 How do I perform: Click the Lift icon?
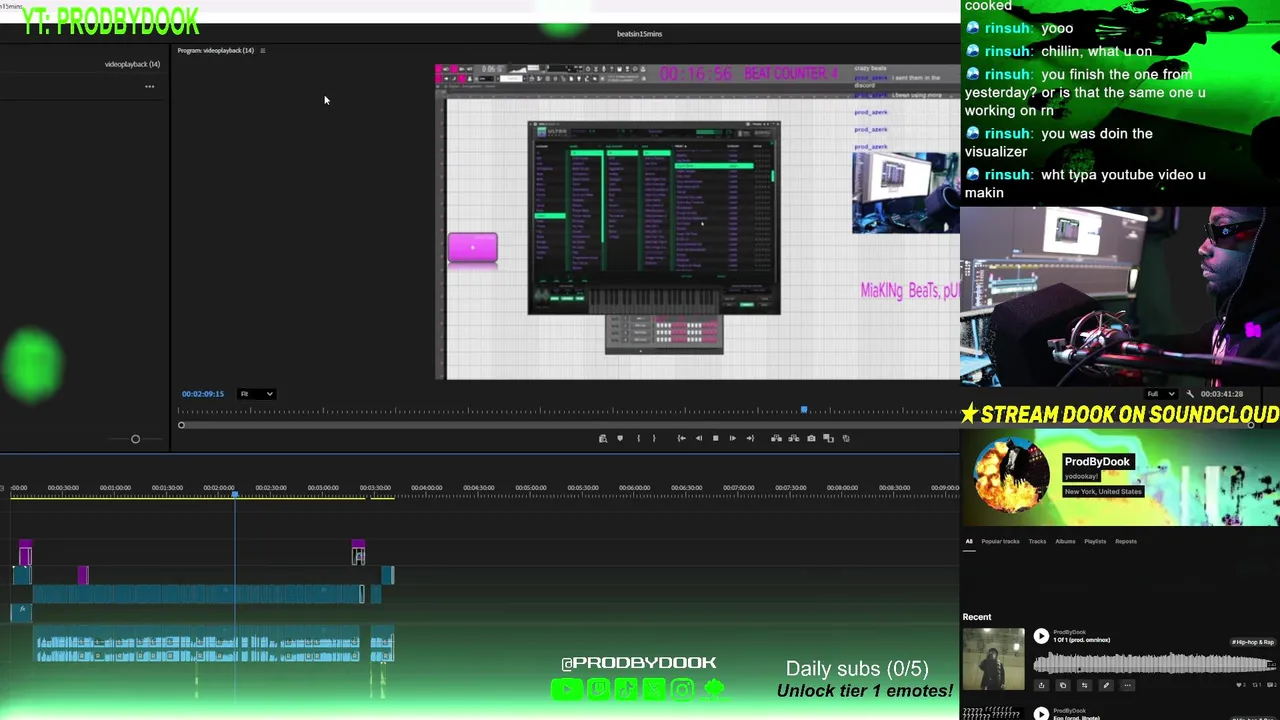[x=776, y=438]
